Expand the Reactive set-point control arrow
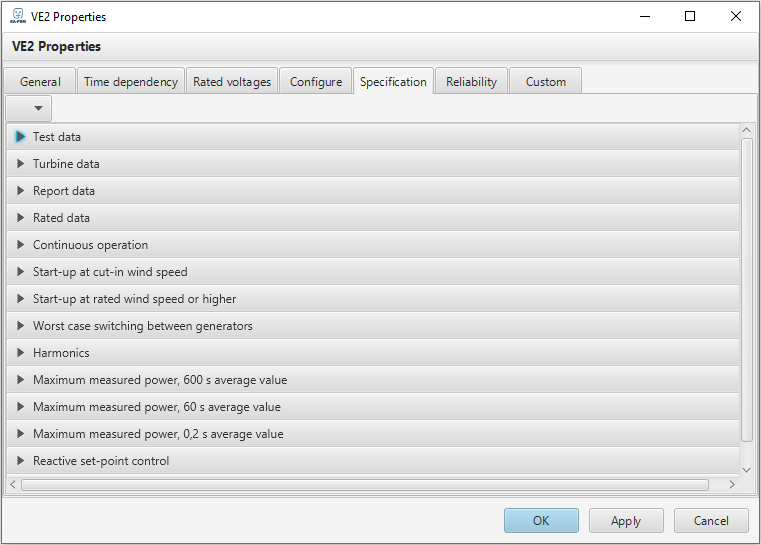The image size is (761, 545). click(20, 461)
